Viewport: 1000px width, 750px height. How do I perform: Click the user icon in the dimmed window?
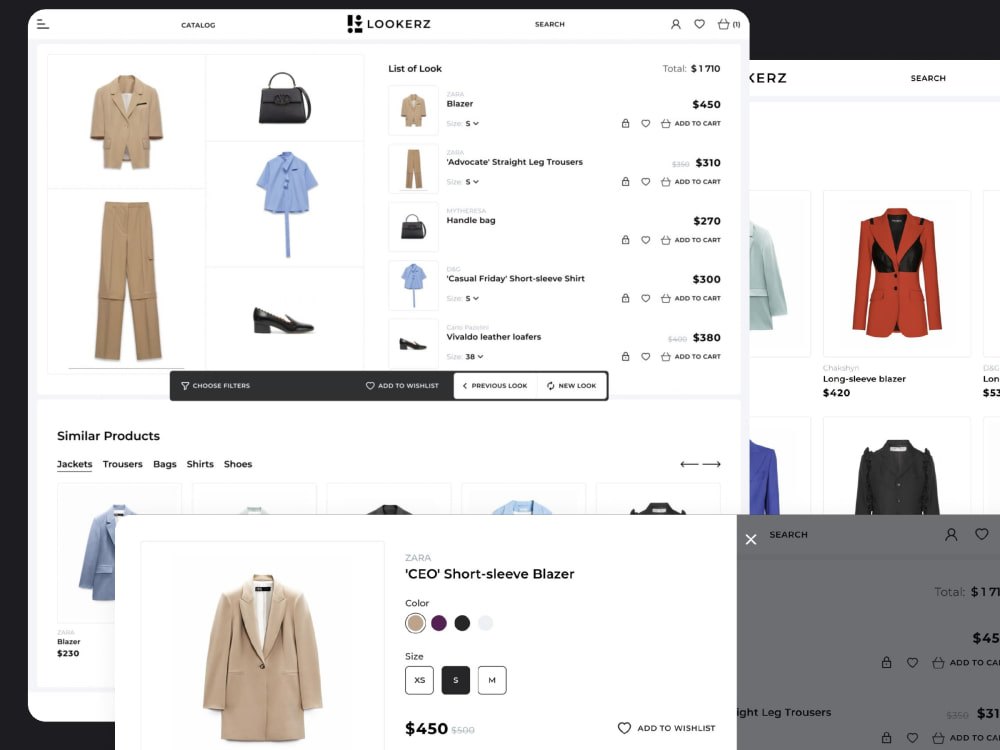pos(951,534)
